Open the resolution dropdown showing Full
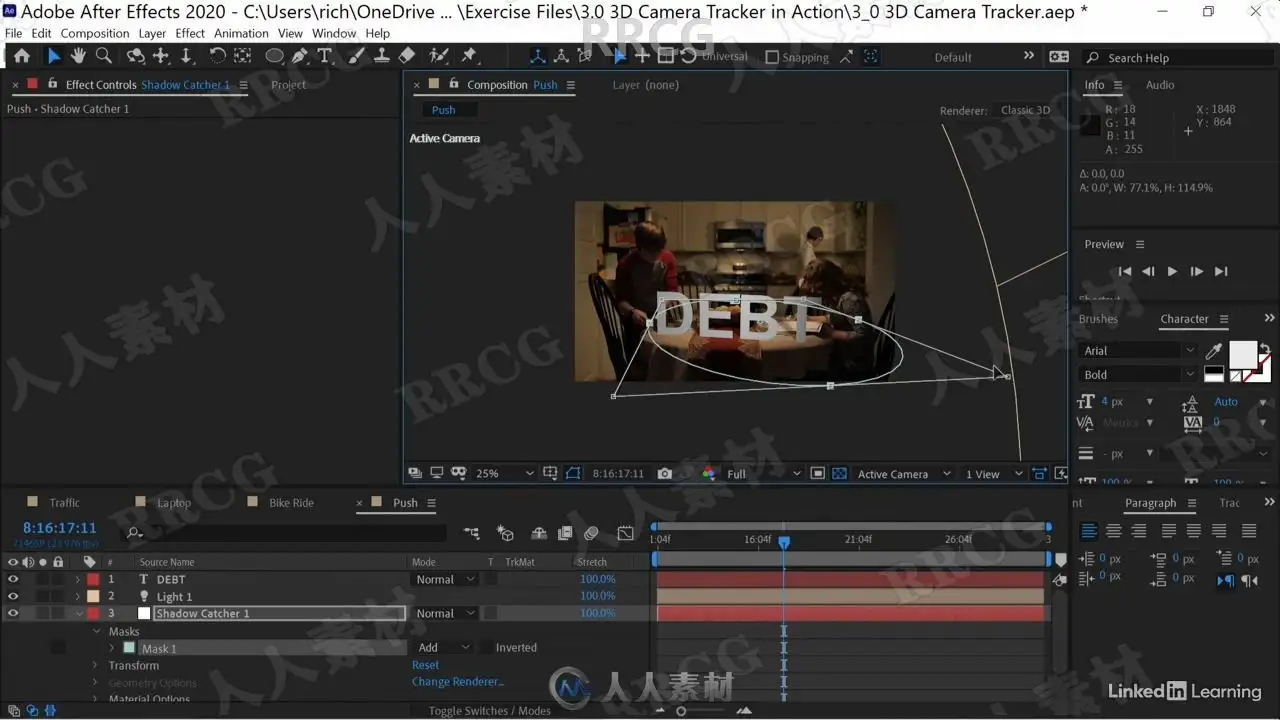Screen dimensions: 1280x720 [x=764, y=474]
